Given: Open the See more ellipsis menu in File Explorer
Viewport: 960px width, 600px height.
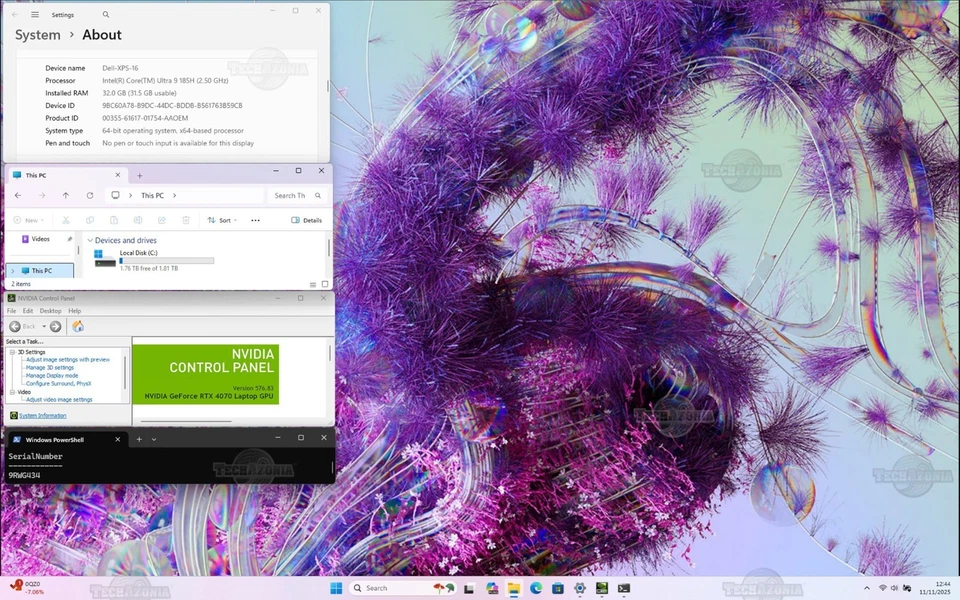Looking at the screenshot, I should [255, 220].
